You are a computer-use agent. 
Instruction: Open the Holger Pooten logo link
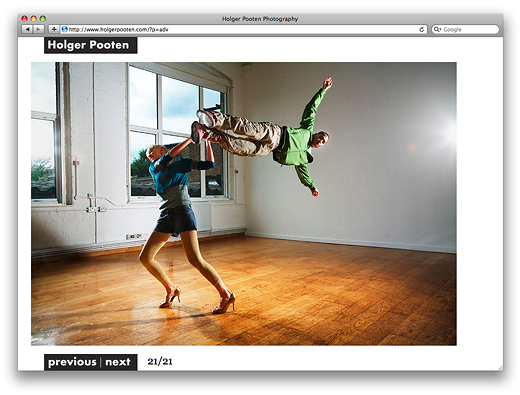coord(91,45)
